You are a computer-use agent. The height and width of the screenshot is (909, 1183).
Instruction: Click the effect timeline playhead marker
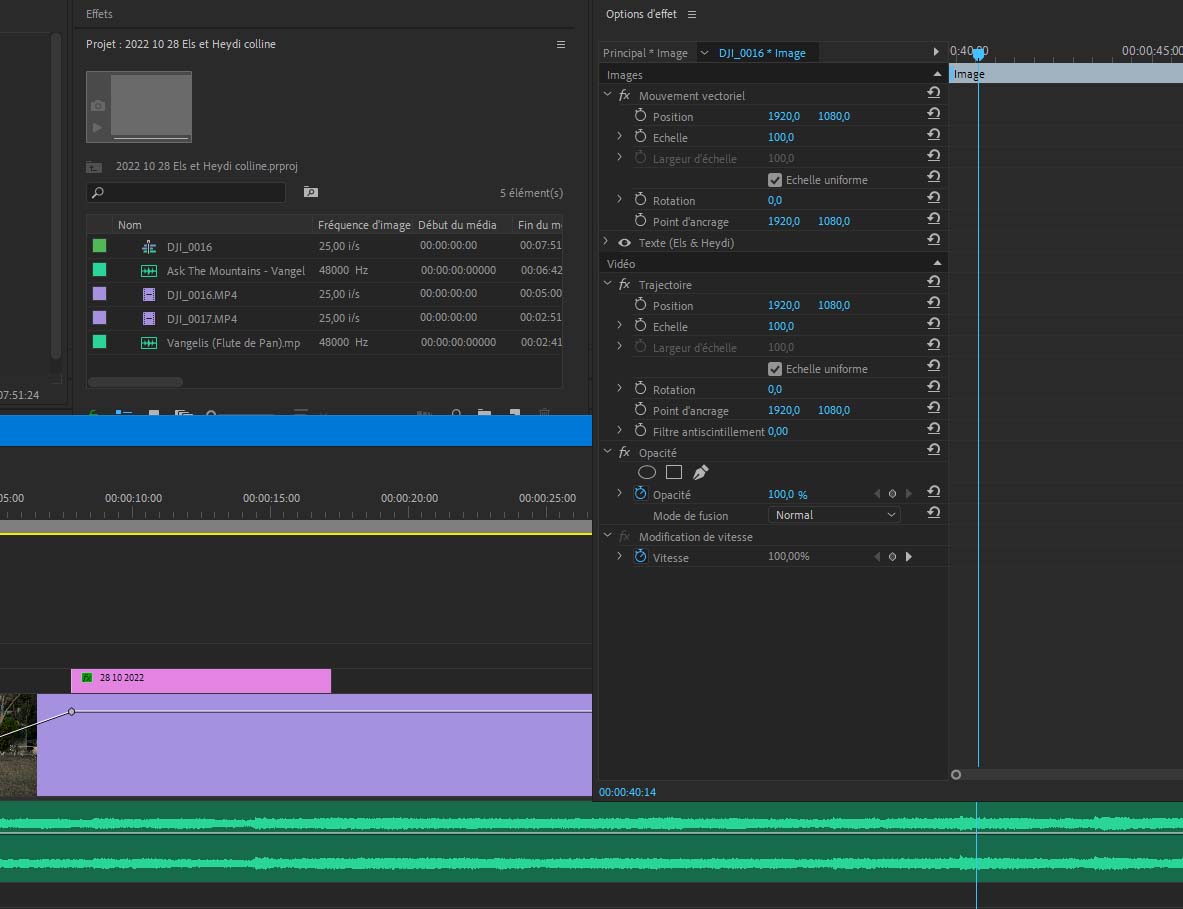pyautogui.click(x=979, y=54)
